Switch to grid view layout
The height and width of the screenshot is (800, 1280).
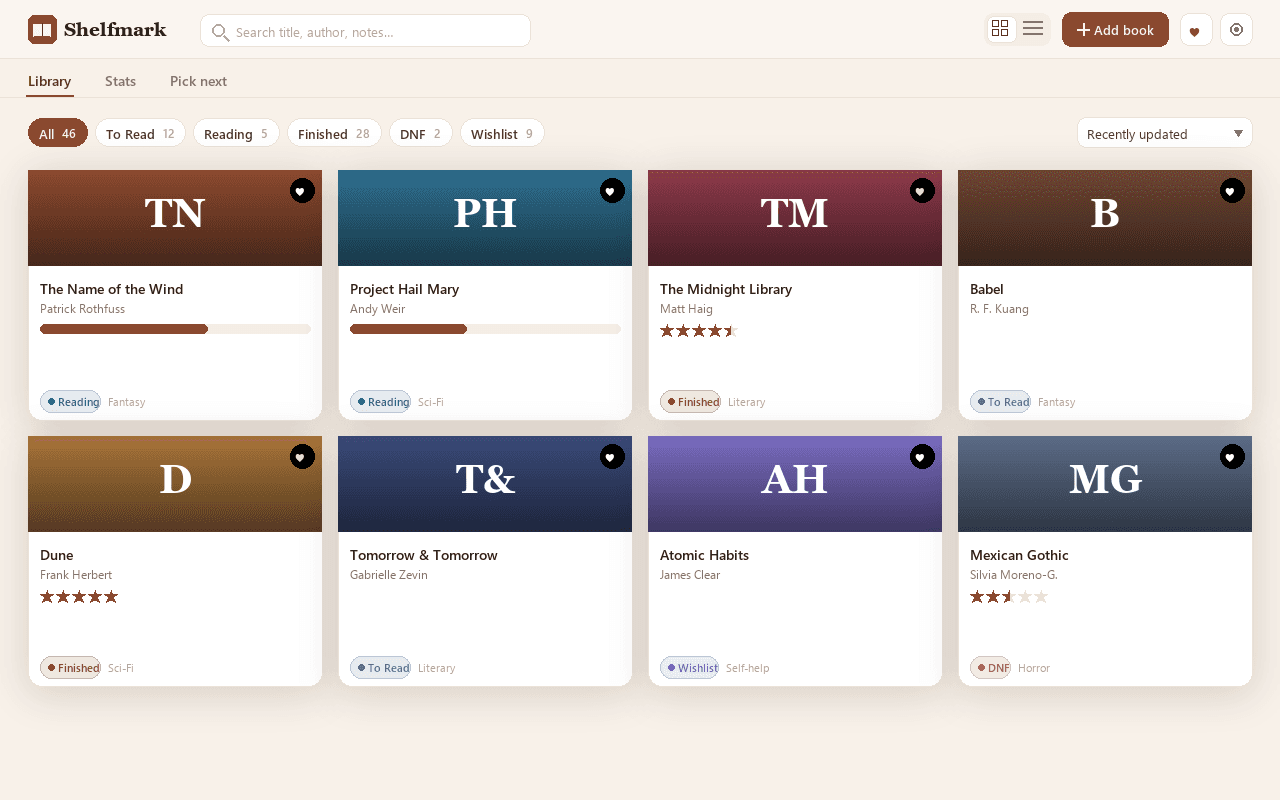(1000, 29)
